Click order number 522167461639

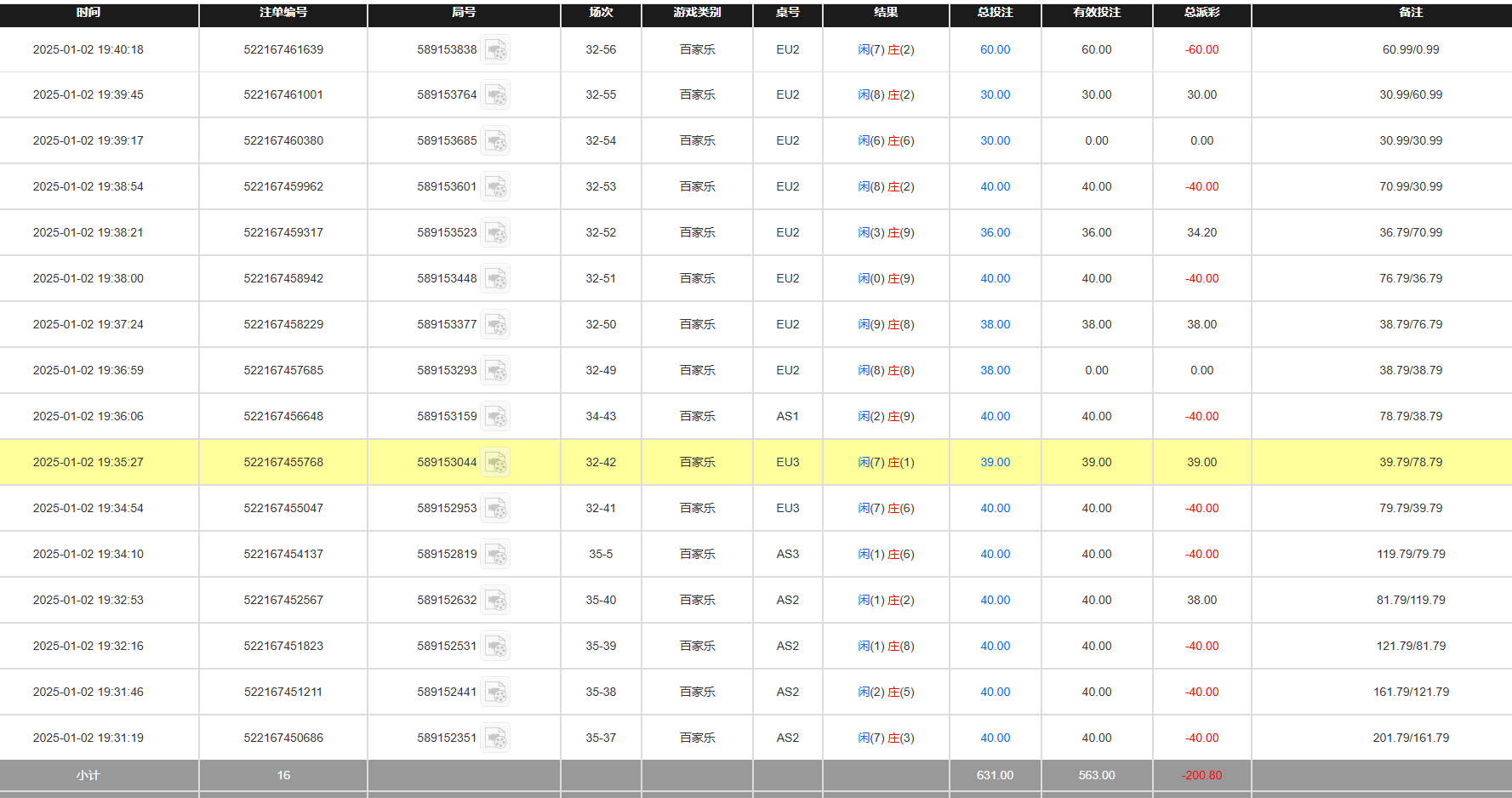tap(282, 49)
